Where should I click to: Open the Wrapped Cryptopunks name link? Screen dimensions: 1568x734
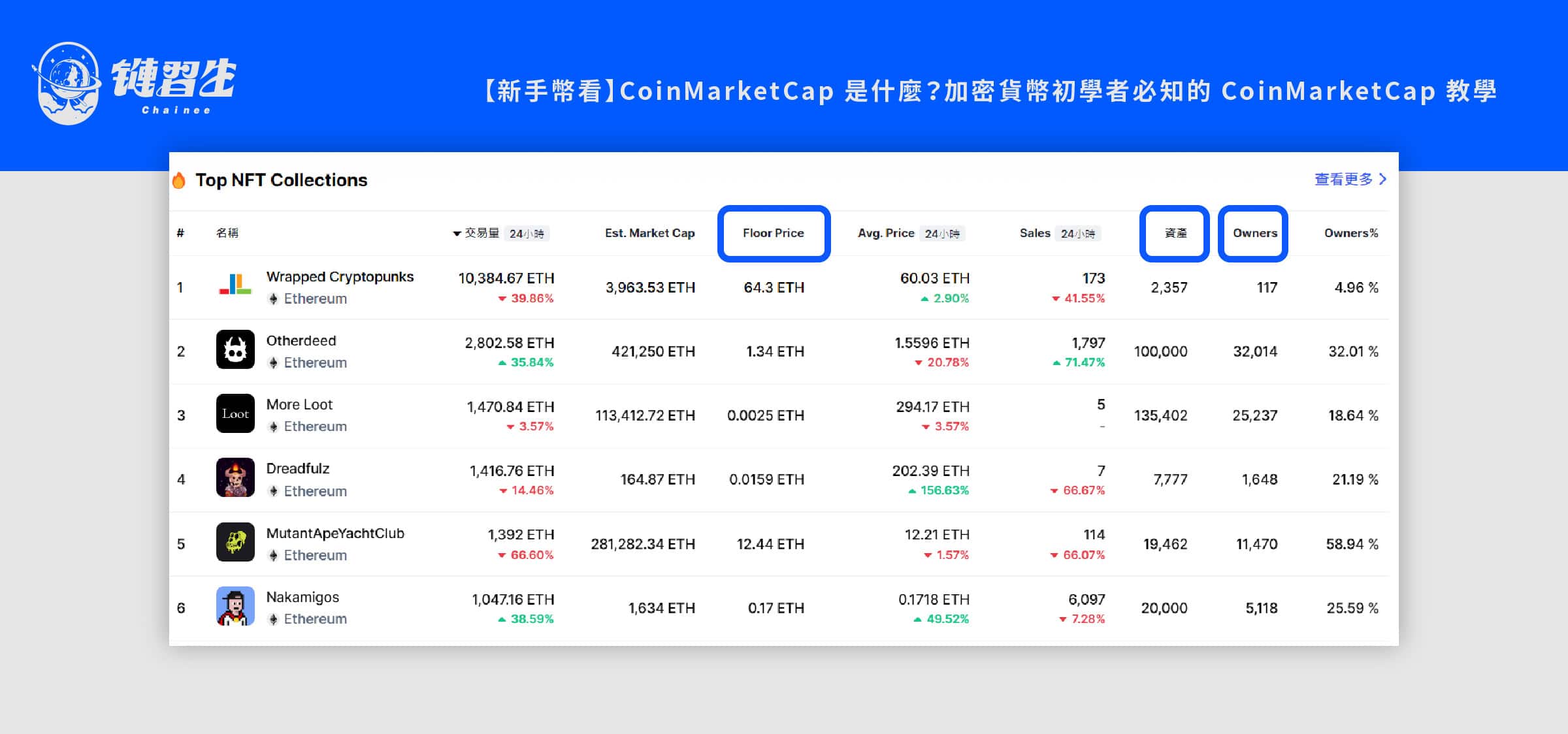click(x=340, y=277)
